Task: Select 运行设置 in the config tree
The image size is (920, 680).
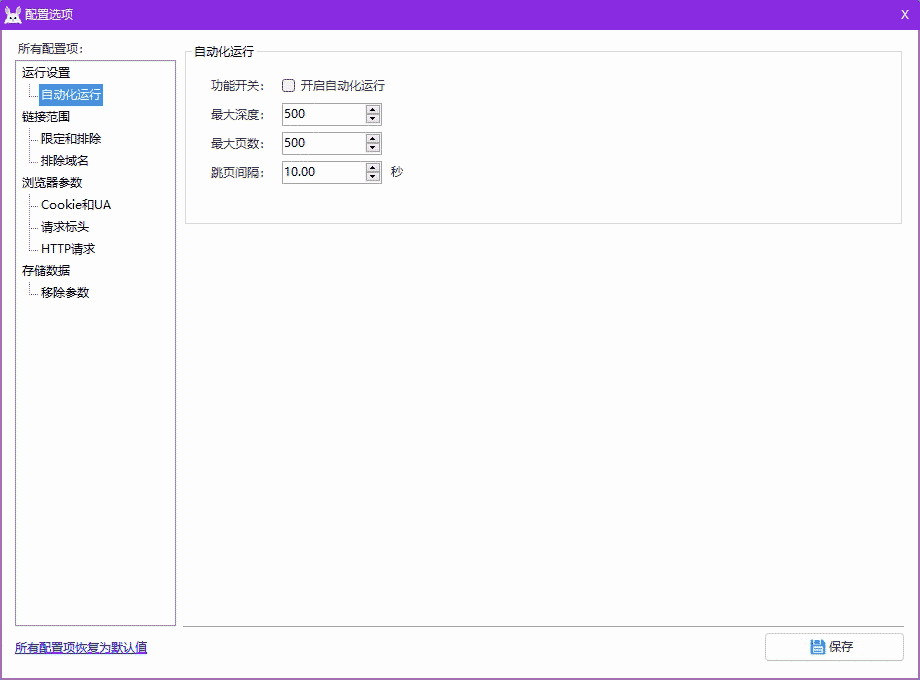Action: [46, 73]
